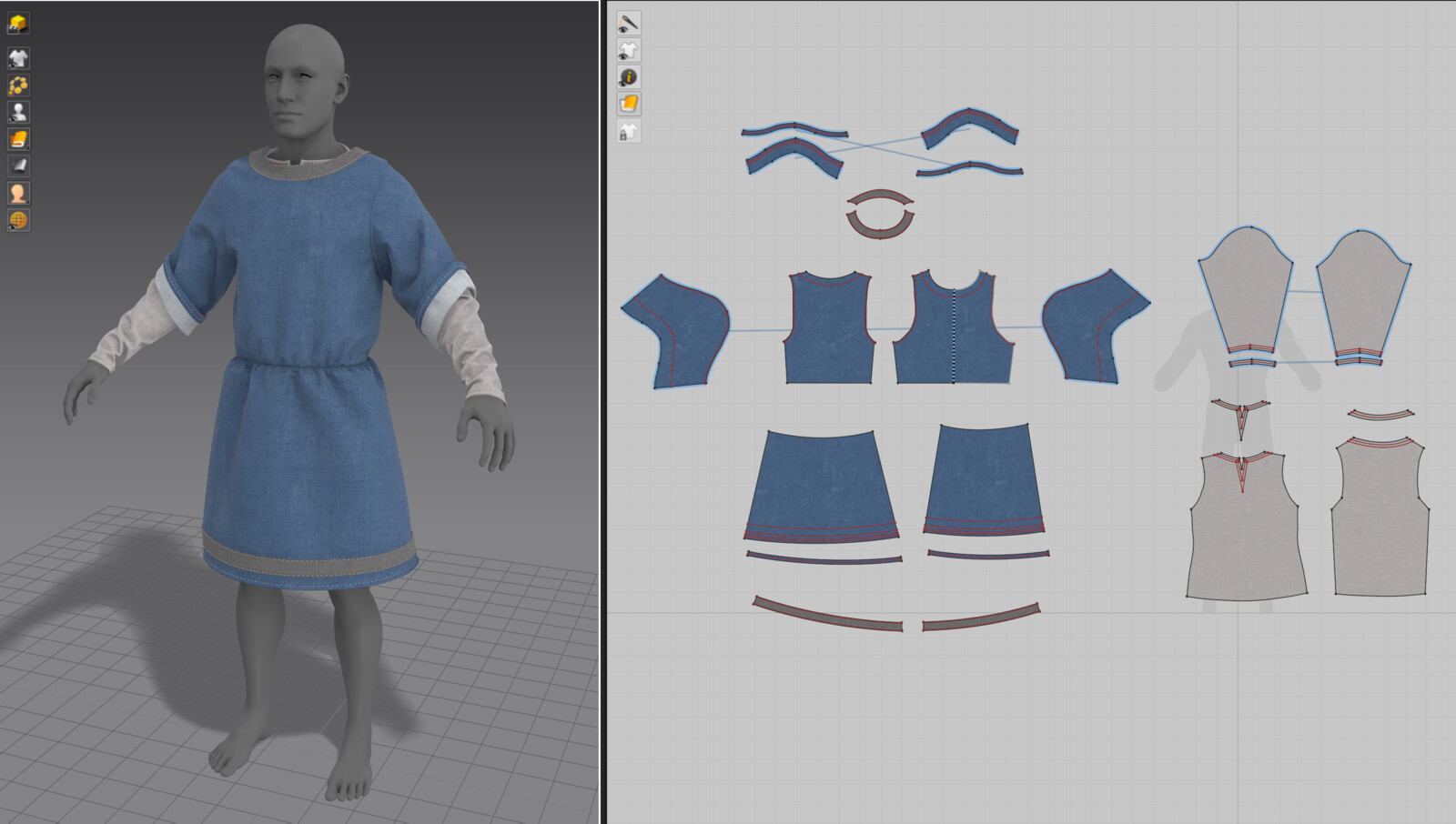Click the lock pattern T-shirt icon
Screen dimensions: 1456x824
tap(628, 132)
